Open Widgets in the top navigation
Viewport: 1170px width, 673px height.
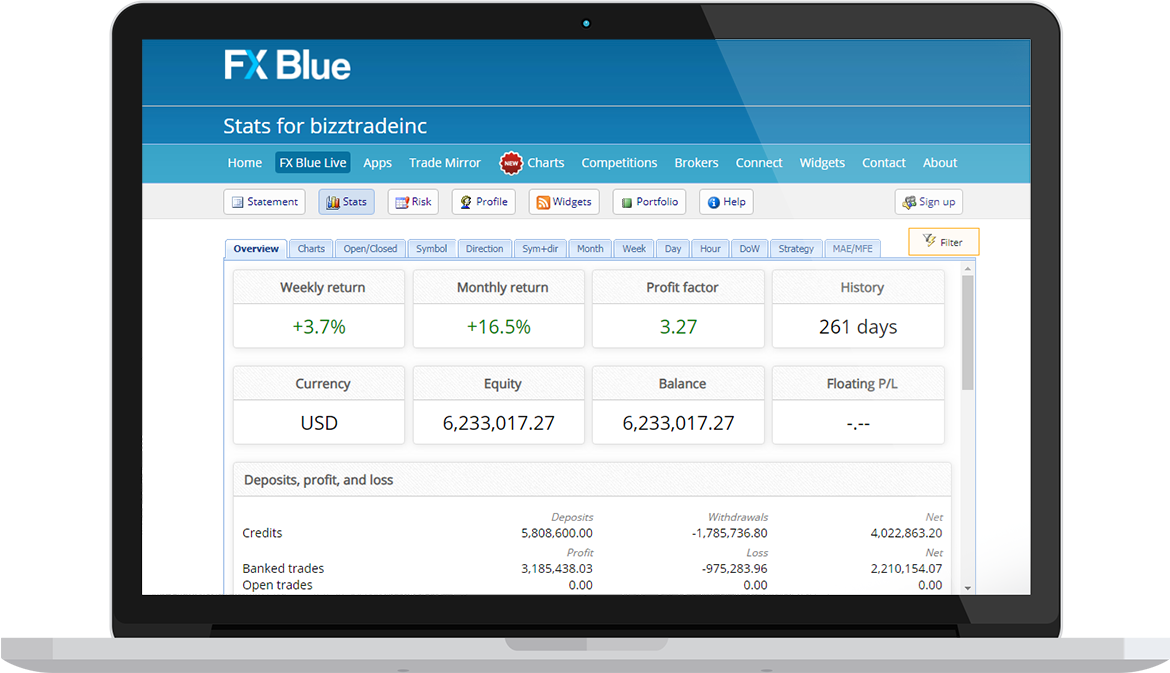[822, 163]
